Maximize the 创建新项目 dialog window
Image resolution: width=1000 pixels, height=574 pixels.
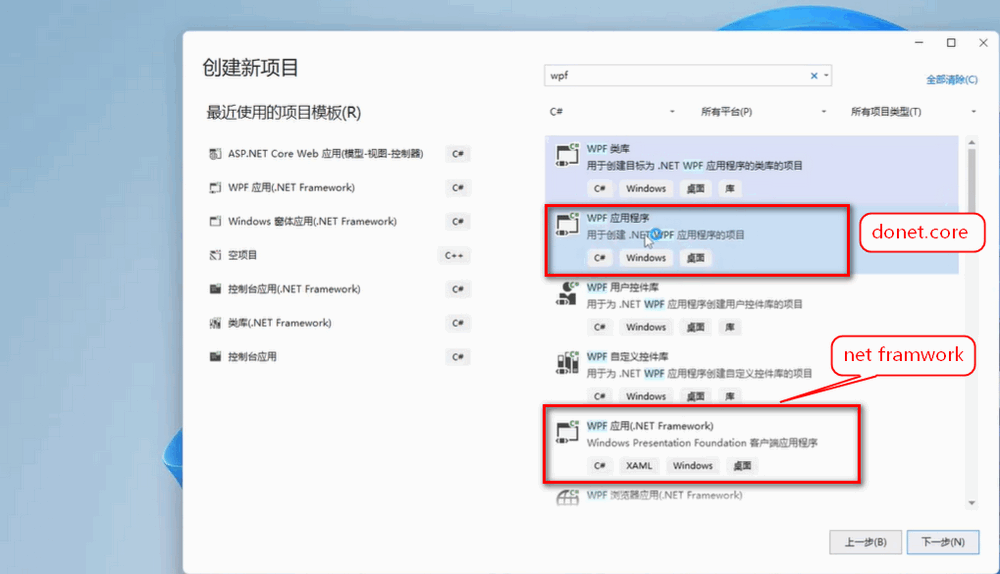click(951, 43)
